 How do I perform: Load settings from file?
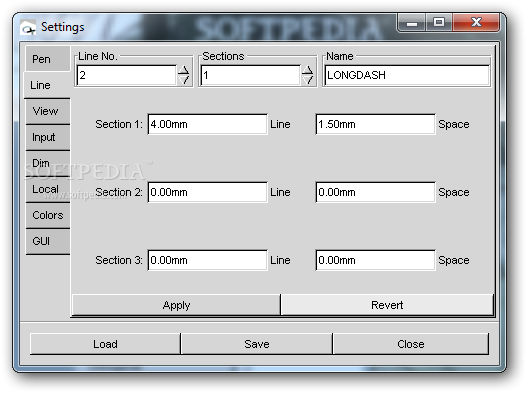click(x=105, y=344)
